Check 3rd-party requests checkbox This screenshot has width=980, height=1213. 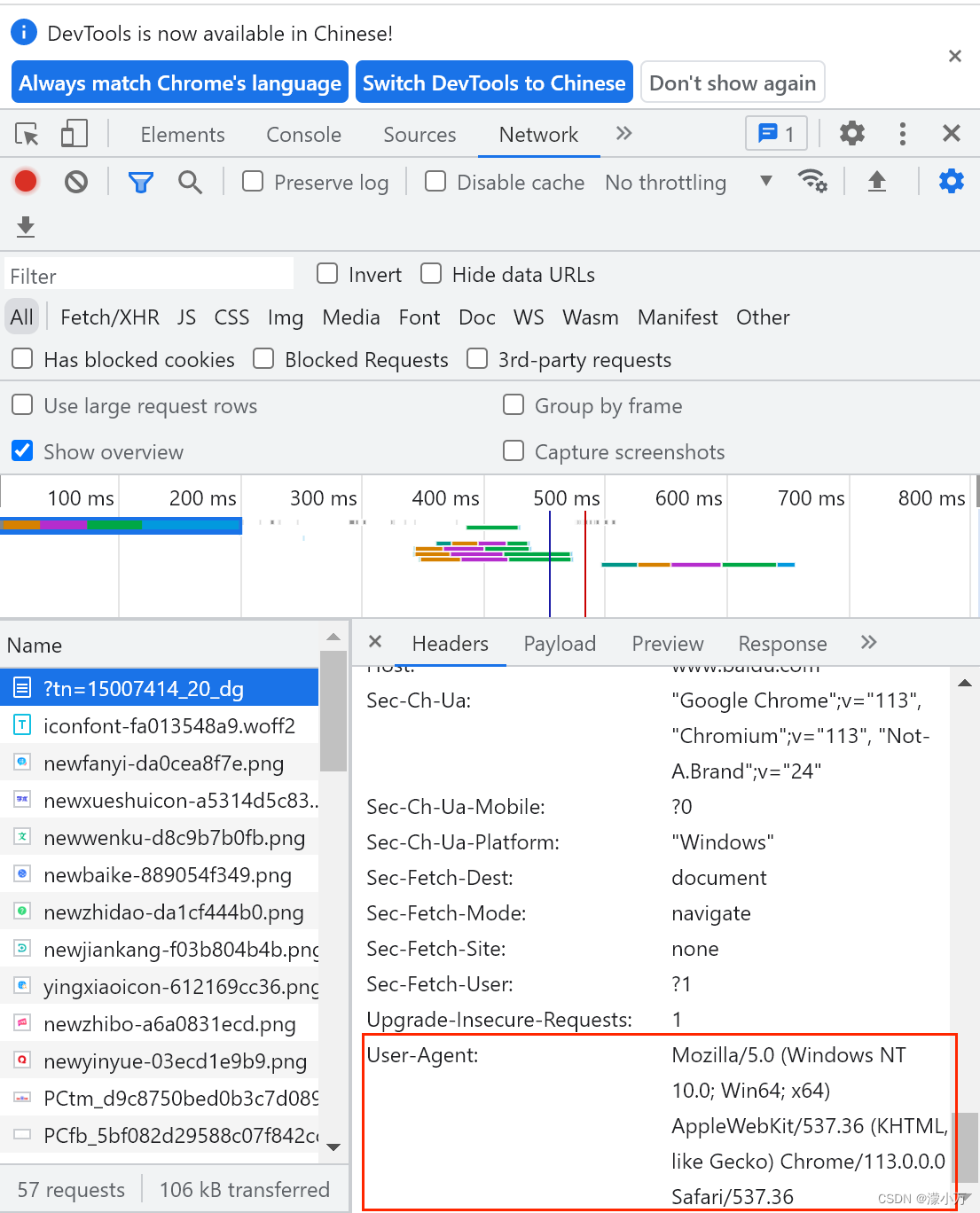coord(477,358)
